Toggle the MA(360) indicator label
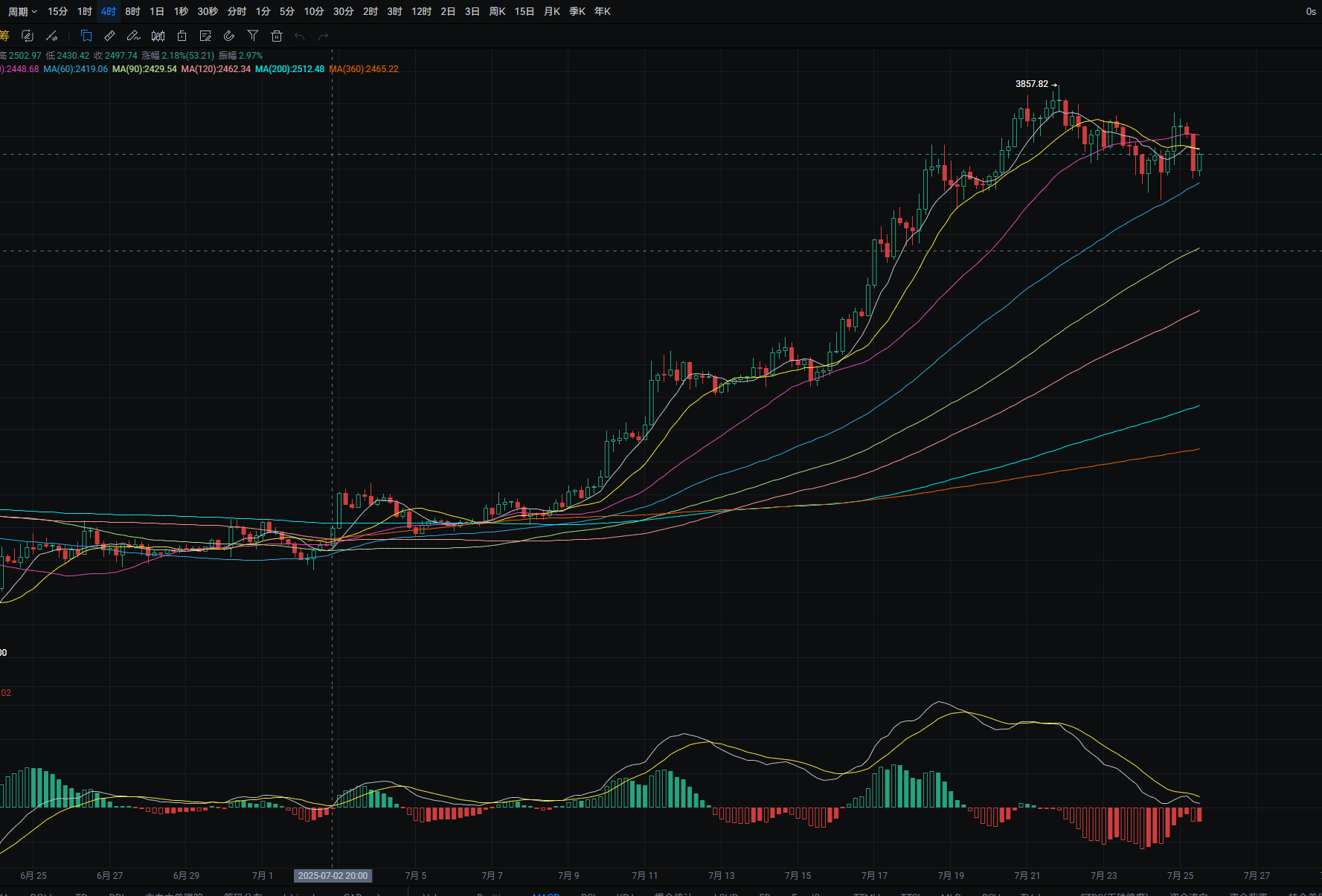The width and height of the screenshot is (1322, 896). pyautogui.click(x=364, y=69)
